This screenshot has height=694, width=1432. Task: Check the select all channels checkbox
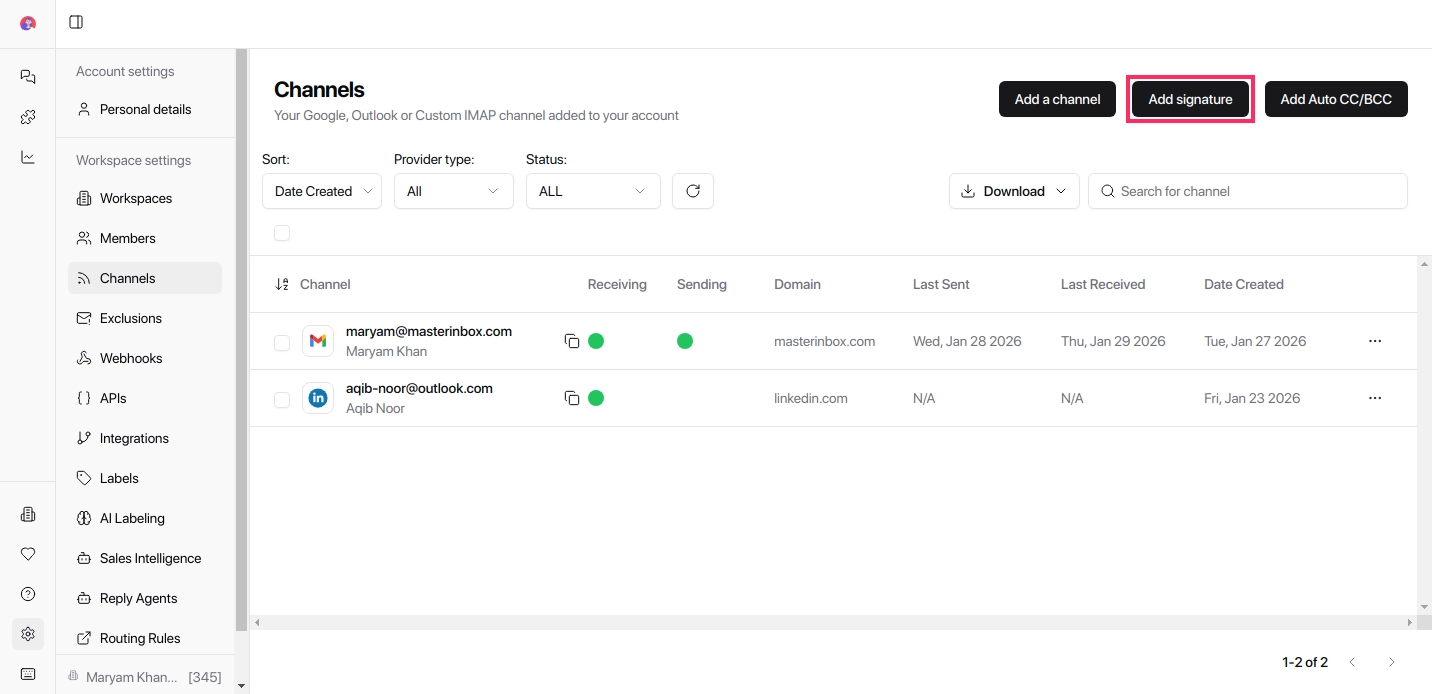(282, 233)
